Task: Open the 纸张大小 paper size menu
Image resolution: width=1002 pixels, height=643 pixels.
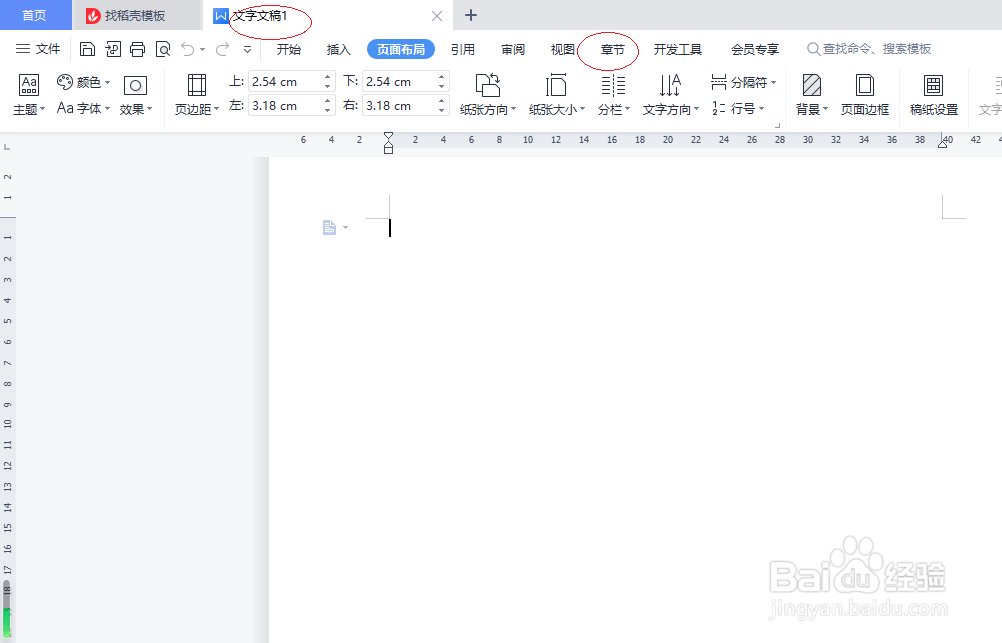Action: pos(557,94)
